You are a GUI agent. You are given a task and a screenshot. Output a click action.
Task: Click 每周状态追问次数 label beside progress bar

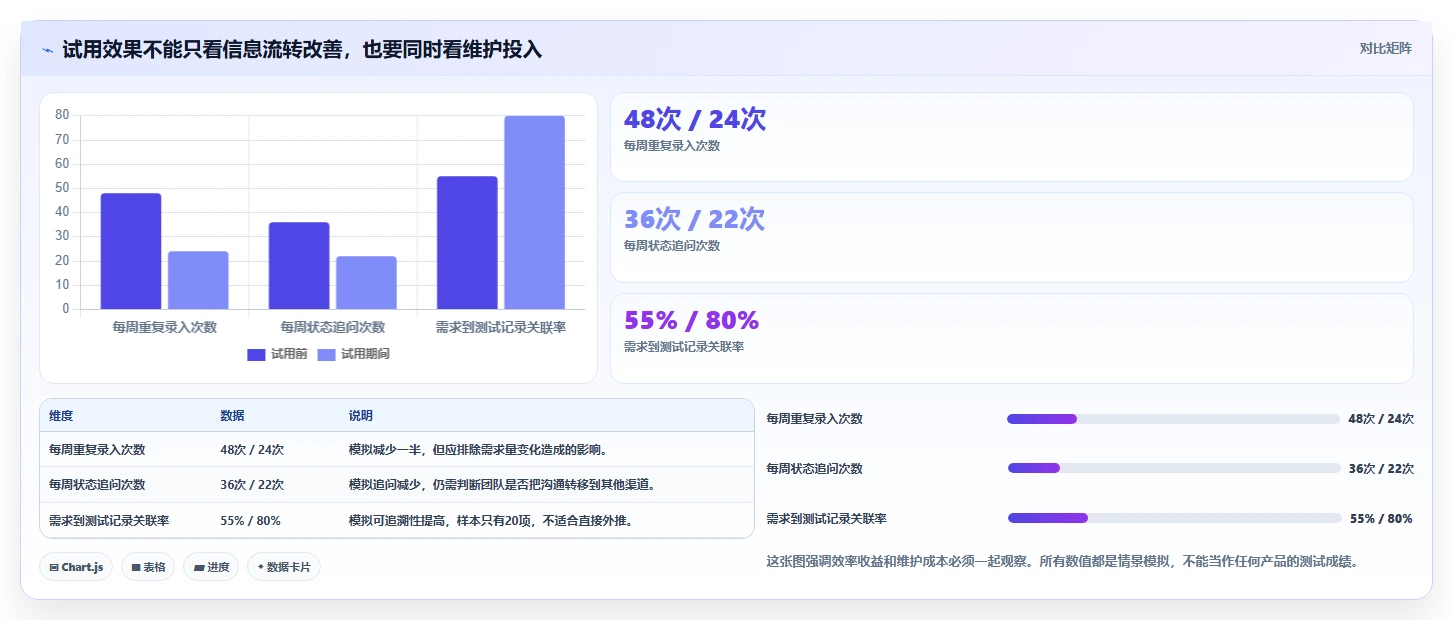tap(814, 468)
